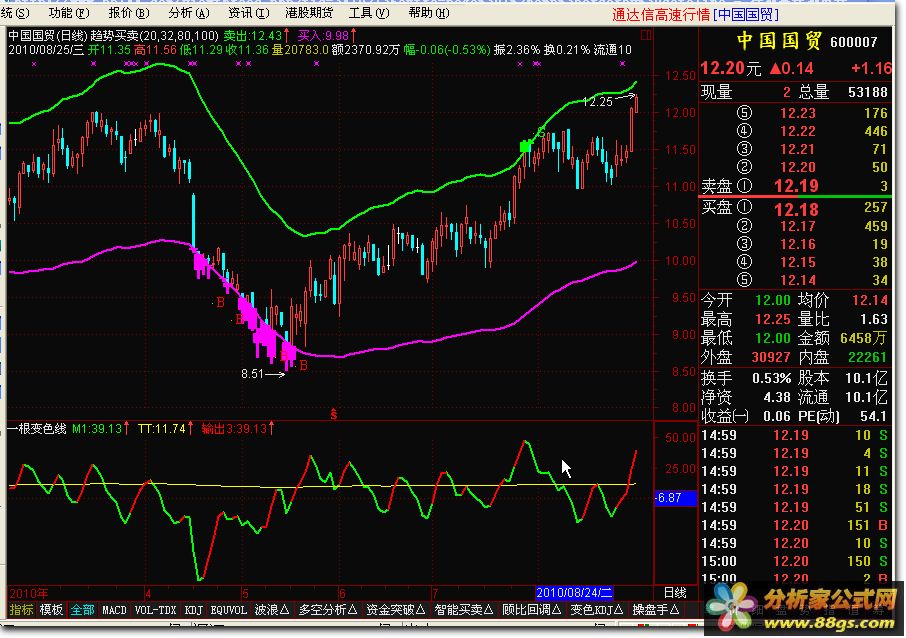The image size is (906, 638).
Task: Click the 2010年 timeline year label
Action: (29, 594)
